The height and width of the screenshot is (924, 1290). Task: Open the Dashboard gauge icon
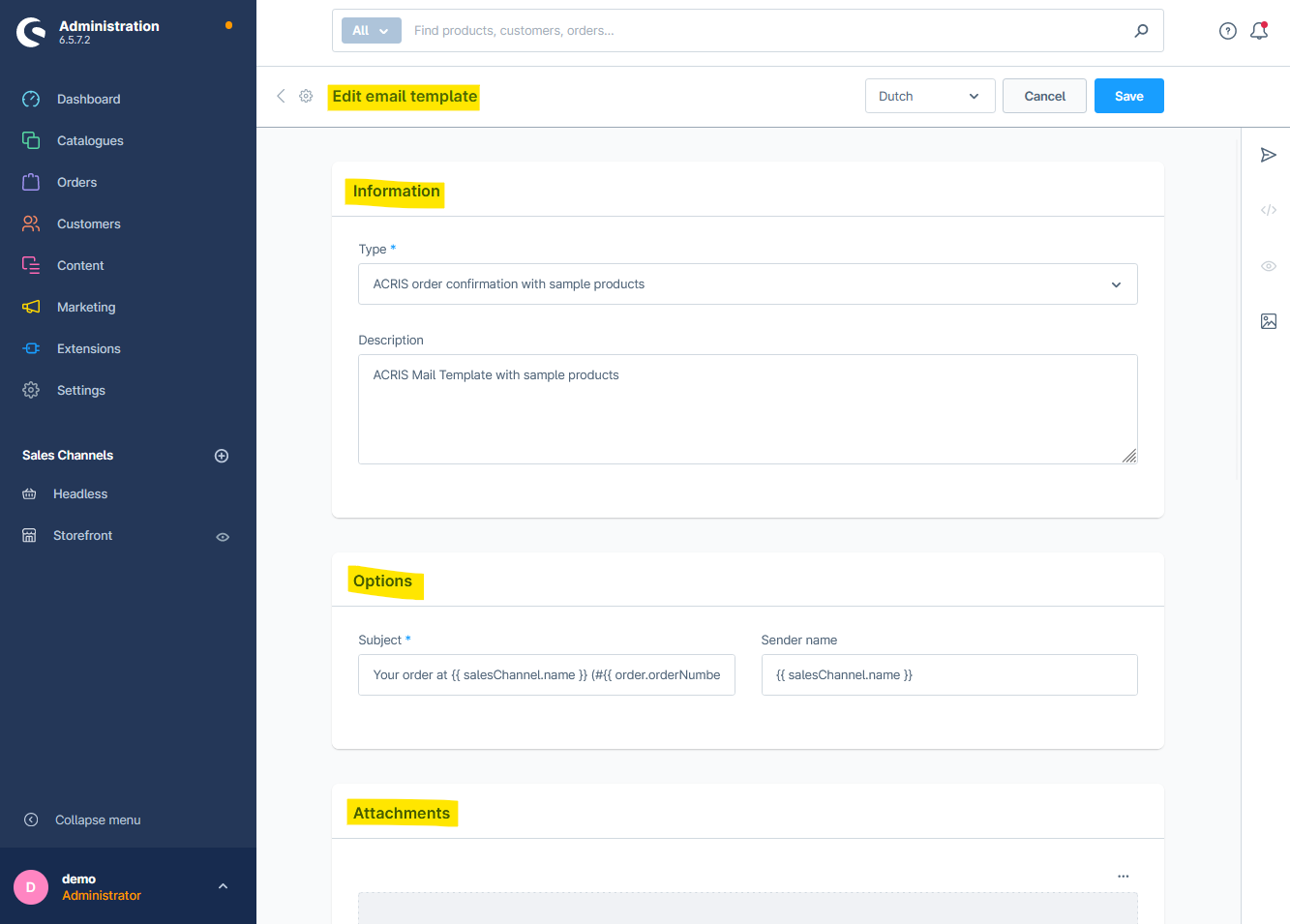click(x=31, y=99)
